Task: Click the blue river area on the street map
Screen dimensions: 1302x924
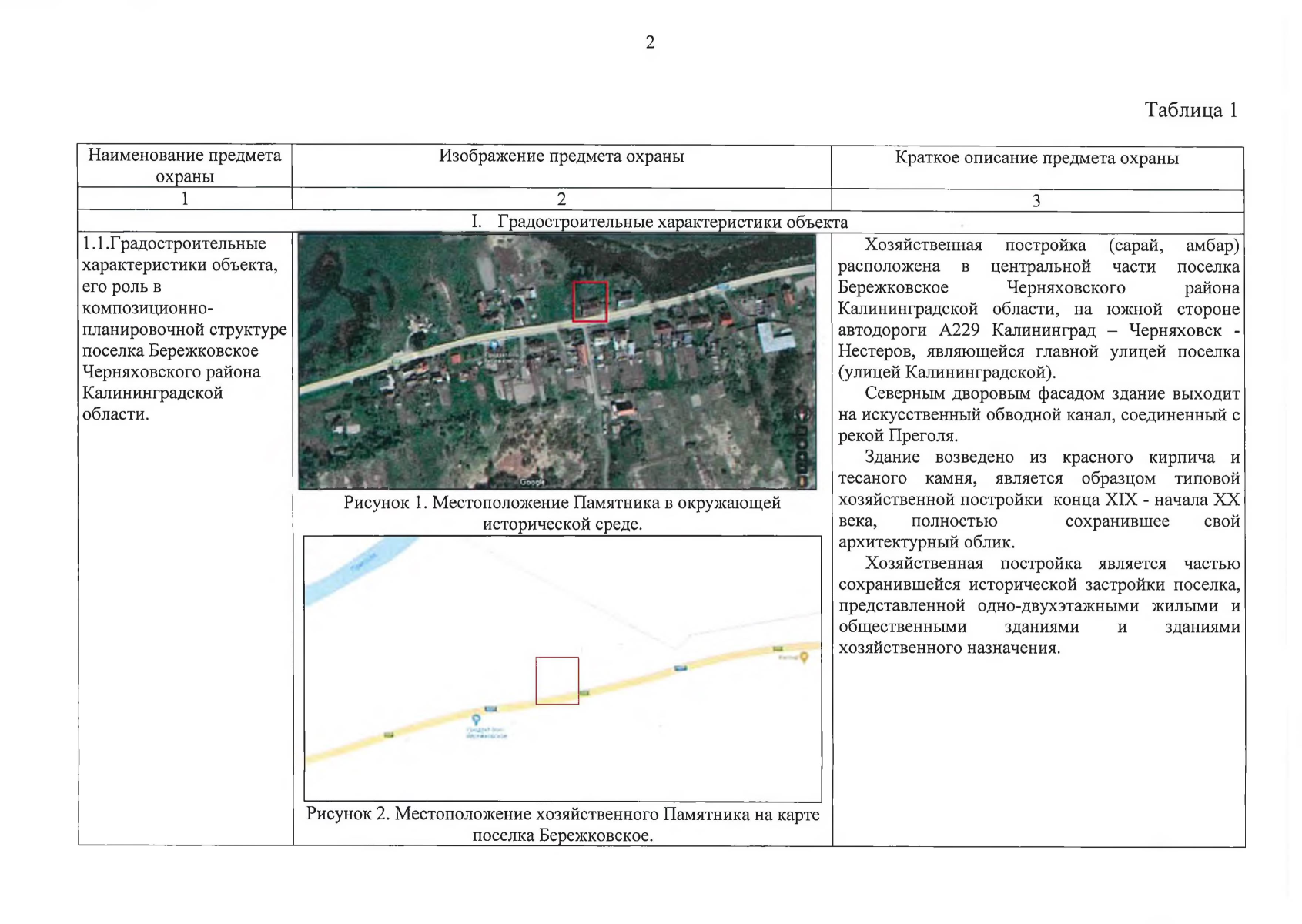Action: pos(346,572)
